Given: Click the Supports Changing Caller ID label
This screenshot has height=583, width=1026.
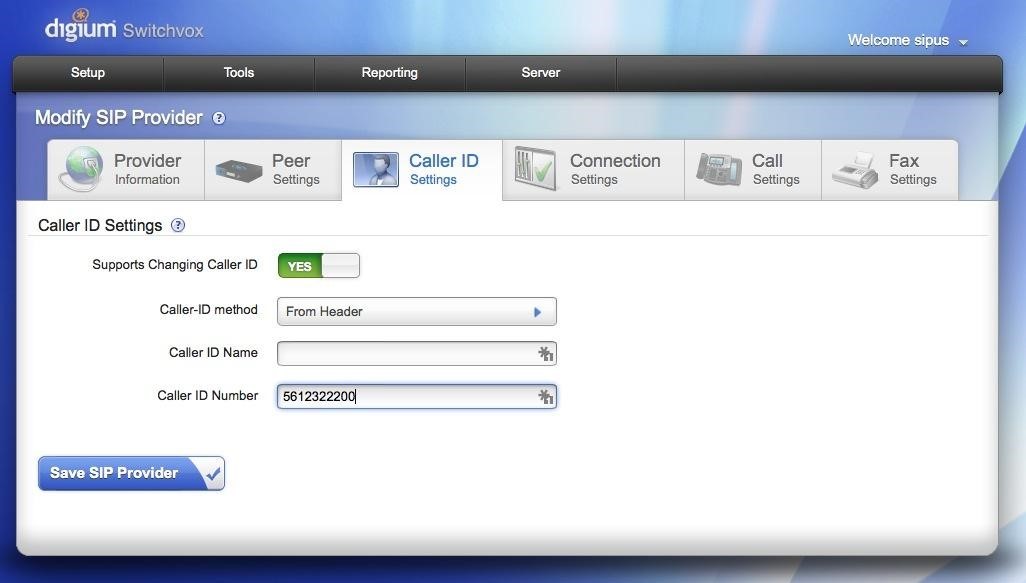Looking at the screenshot, I should (x=175, y=264).
